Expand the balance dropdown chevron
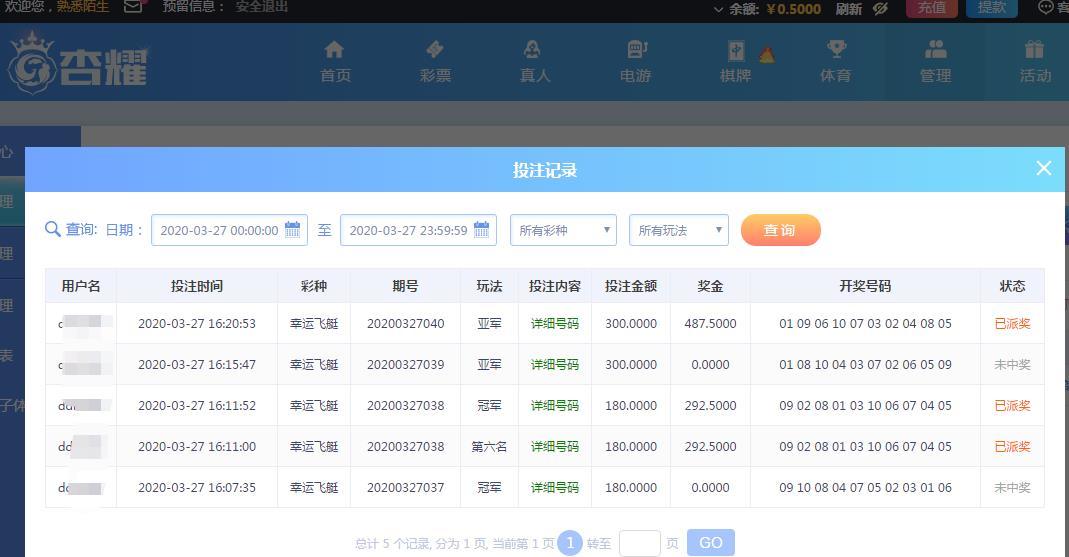 pyautogui.click(x=718, y=9)
